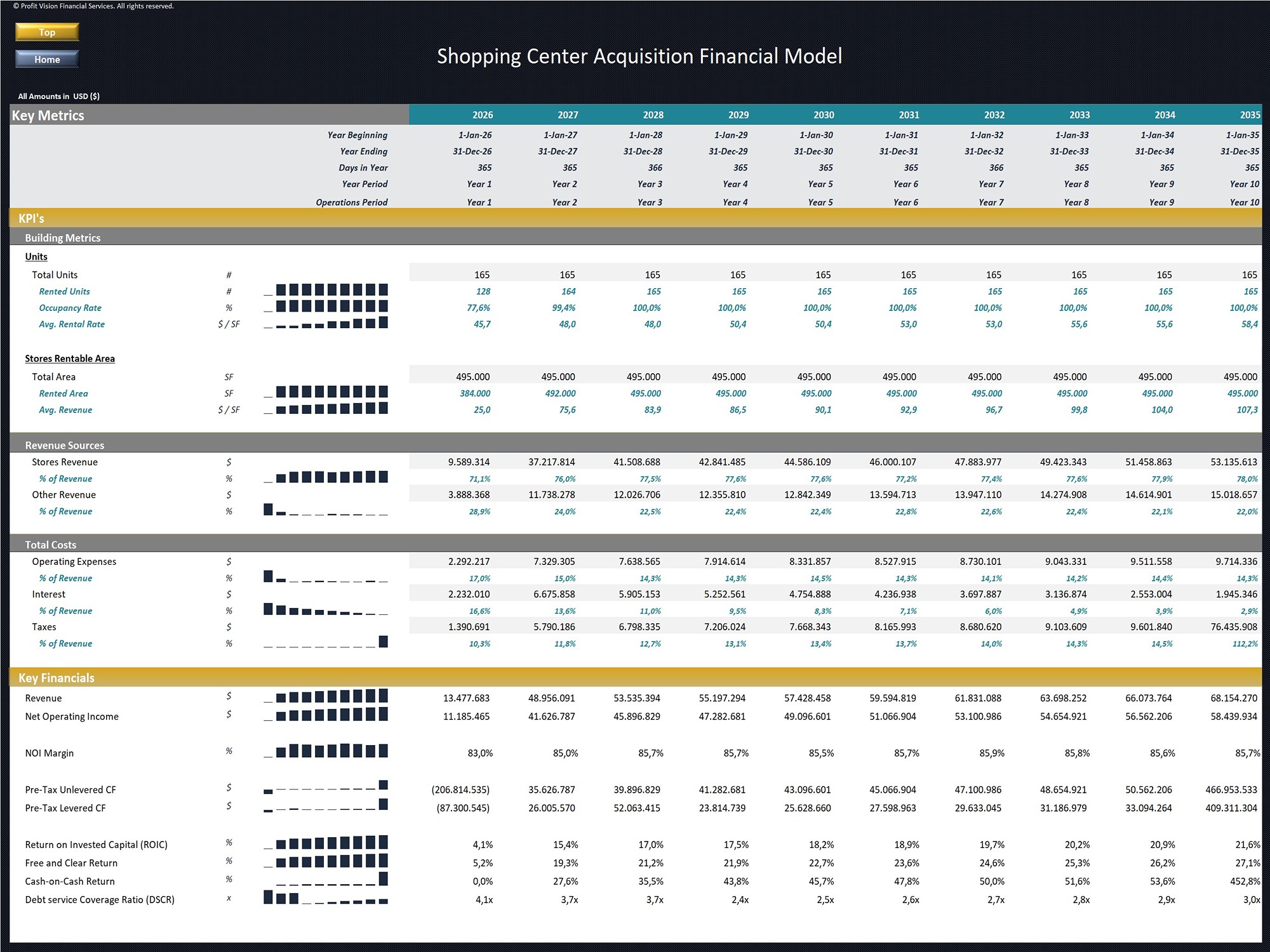This screenshot has height=952, width=1270.
Task: Click the blue Home button
Action: tap(47, 59)
